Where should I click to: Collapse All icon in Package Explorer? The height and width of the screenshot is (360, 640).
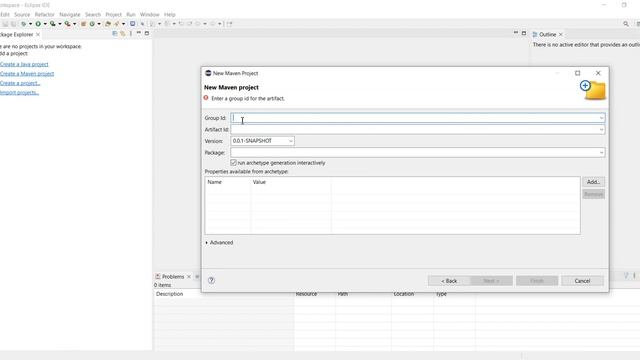115,33
